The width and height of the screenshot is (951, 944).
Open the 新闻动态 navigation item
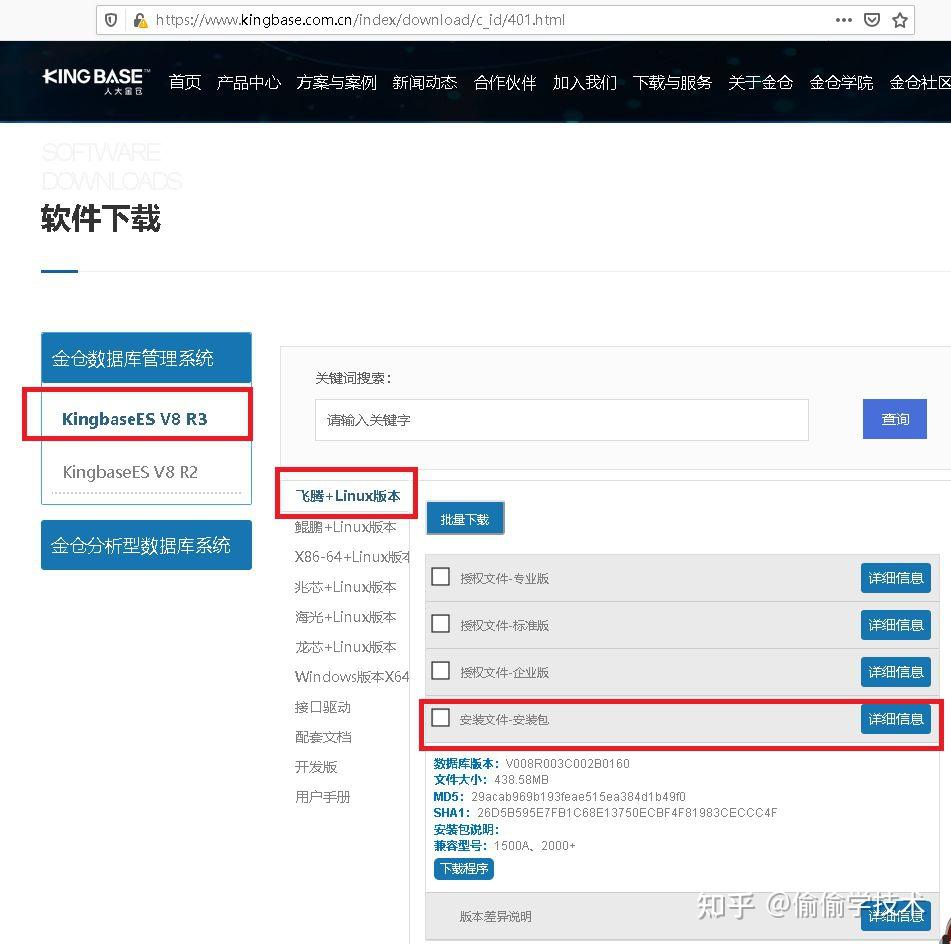click(425, 82)
